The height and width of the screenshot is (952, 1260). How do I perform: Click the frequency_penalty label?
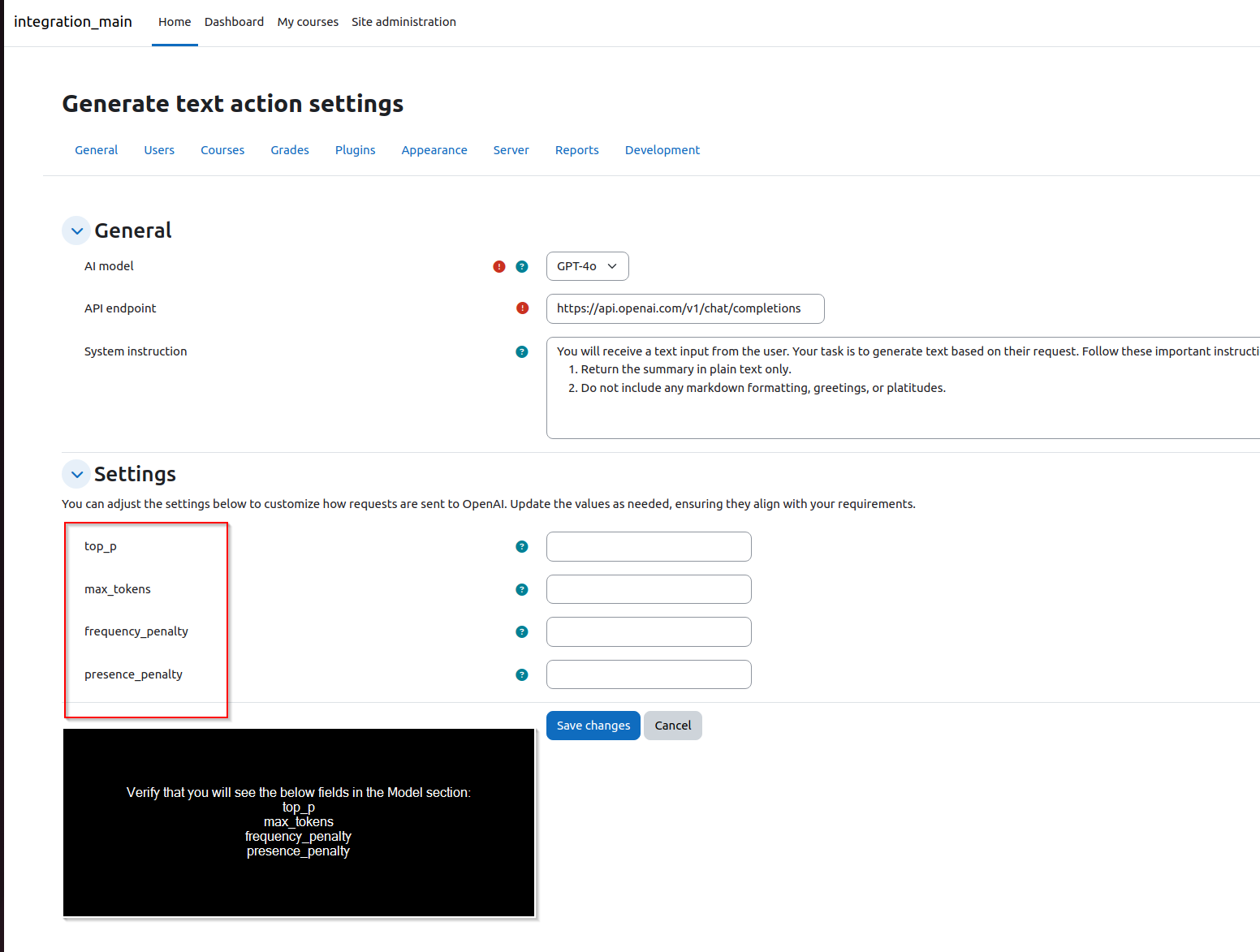pyautogui.click(x=136, y=631)
